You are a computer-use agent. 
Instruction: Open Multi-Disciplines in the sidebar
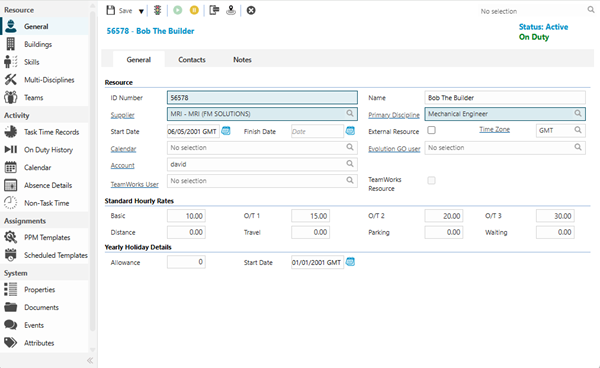click(44, 80)
